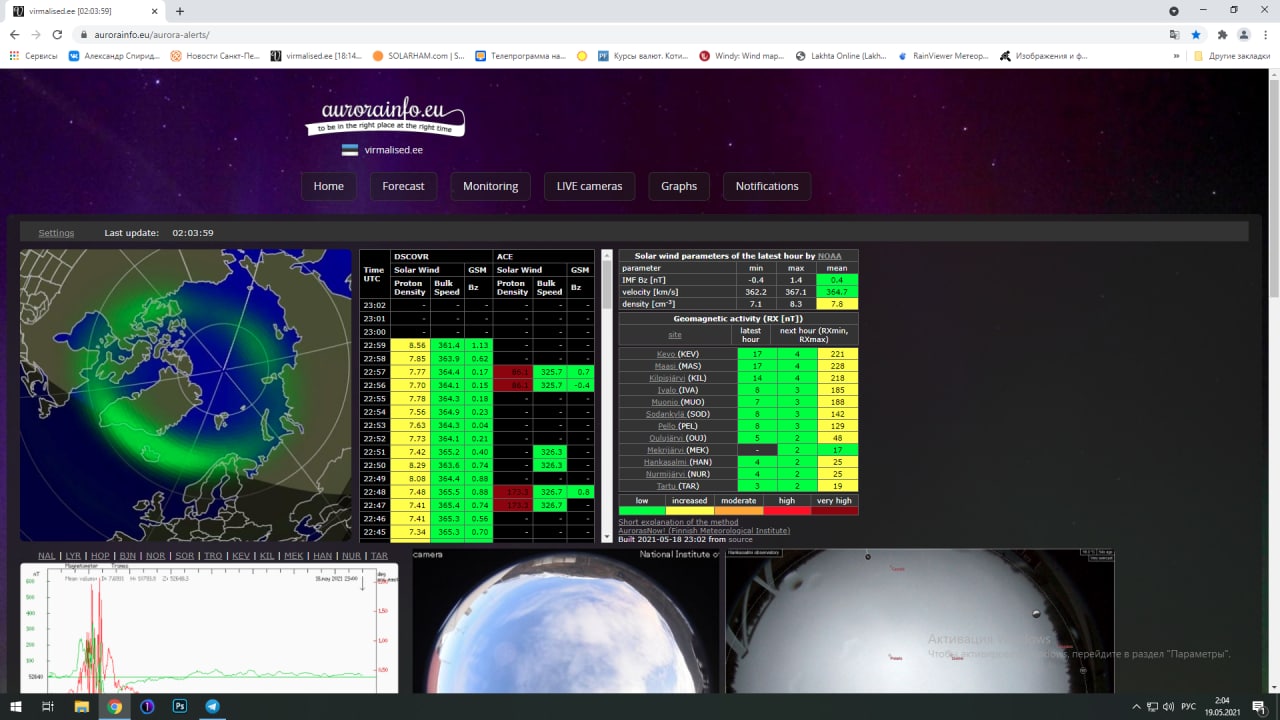
Task: Open the tab search dropdown arrow
Action: pyautogui.click(x=1174, y=10)
